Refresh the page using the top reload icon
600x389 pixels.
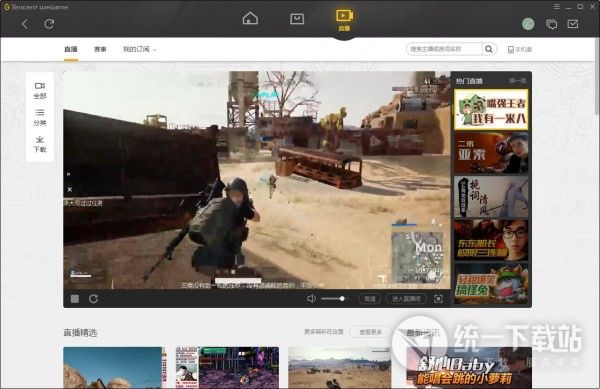point(49,24)
